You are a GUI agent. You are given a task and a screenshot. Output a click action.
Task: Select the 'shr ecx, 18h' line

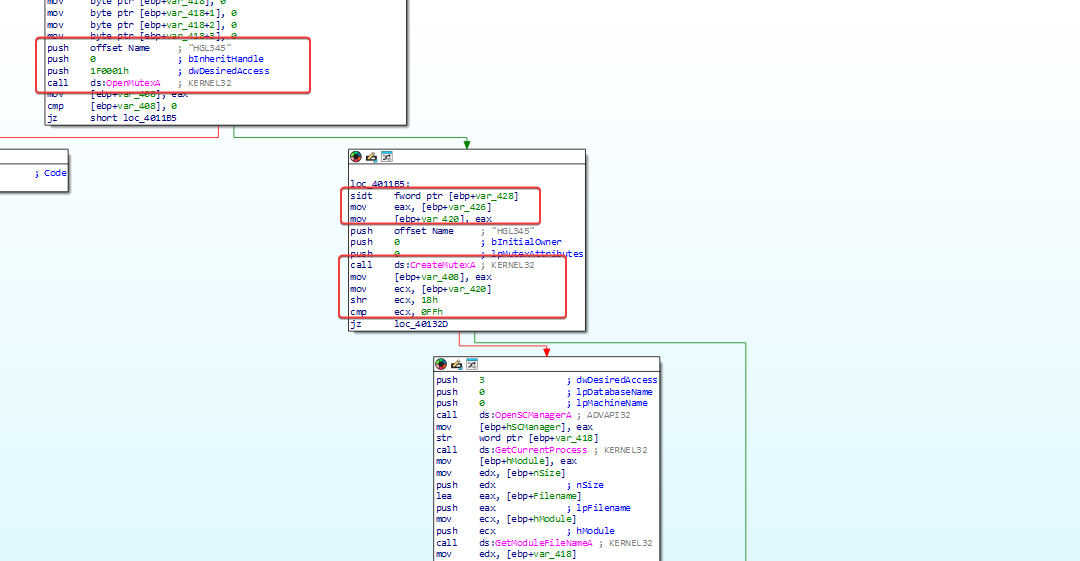[x=394, y=300]
